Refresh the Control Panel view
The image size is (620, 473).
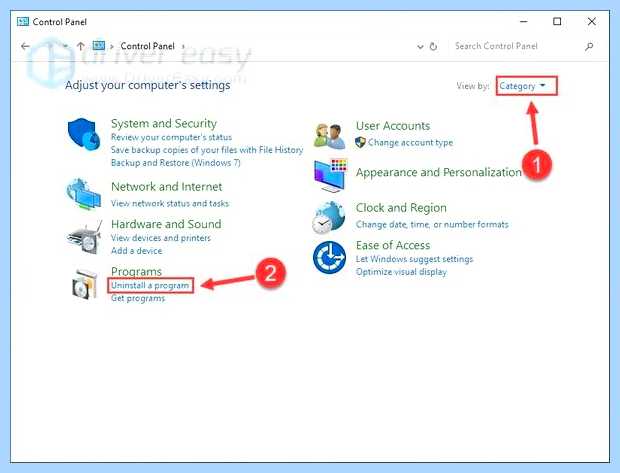(433, 46)
